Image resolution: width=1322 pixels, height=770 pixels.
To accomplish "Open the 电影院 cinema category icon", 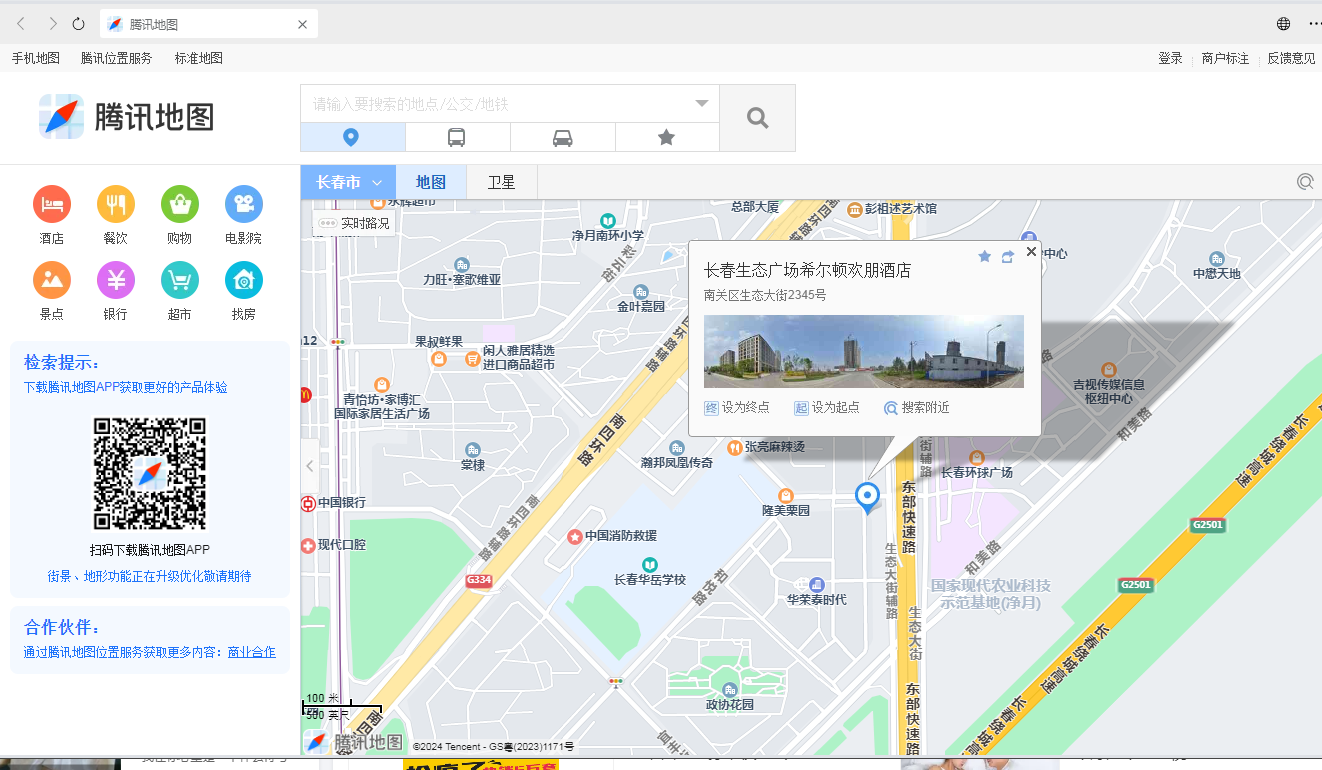I will pos(244,204).
